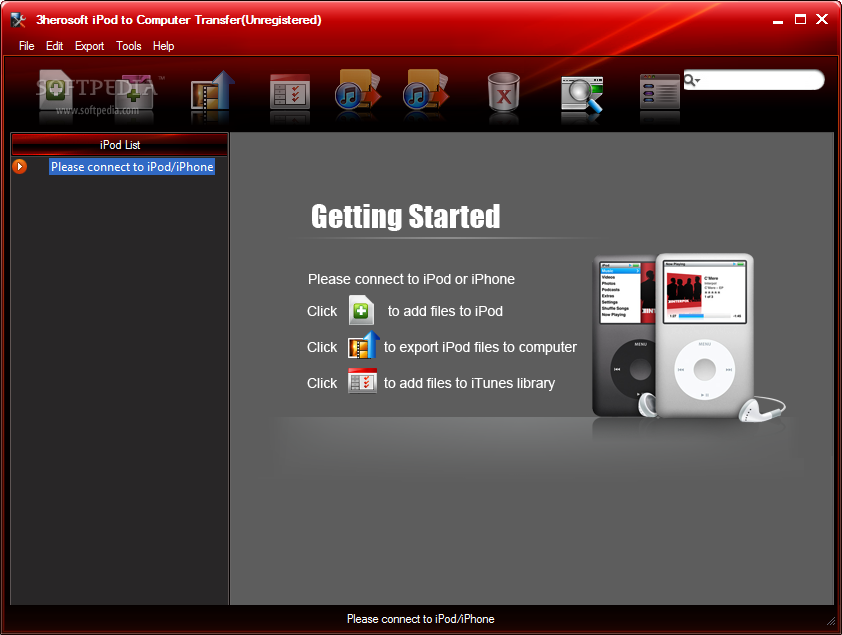The height and width of the screenshot is (635, 842).
Task: Select 'Please connect to iPod/iPhone' list item
Action: (132, 167)
